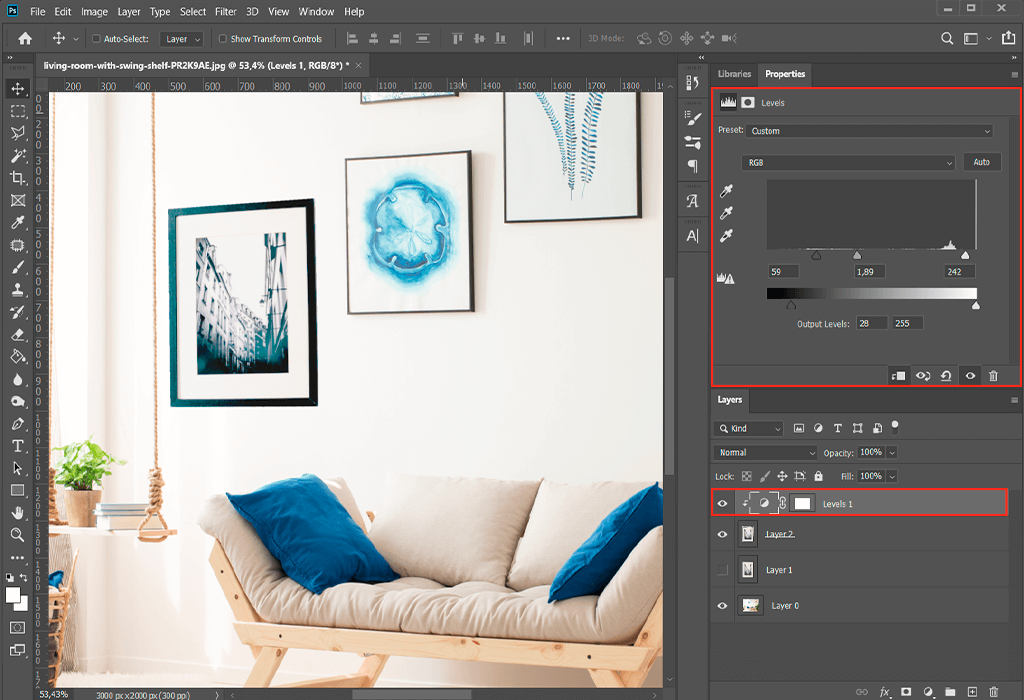The width and height of the screenshot is (1024, 700).
Task: Show Layer 1 using visibility box
Action: (x=722, y=569)
